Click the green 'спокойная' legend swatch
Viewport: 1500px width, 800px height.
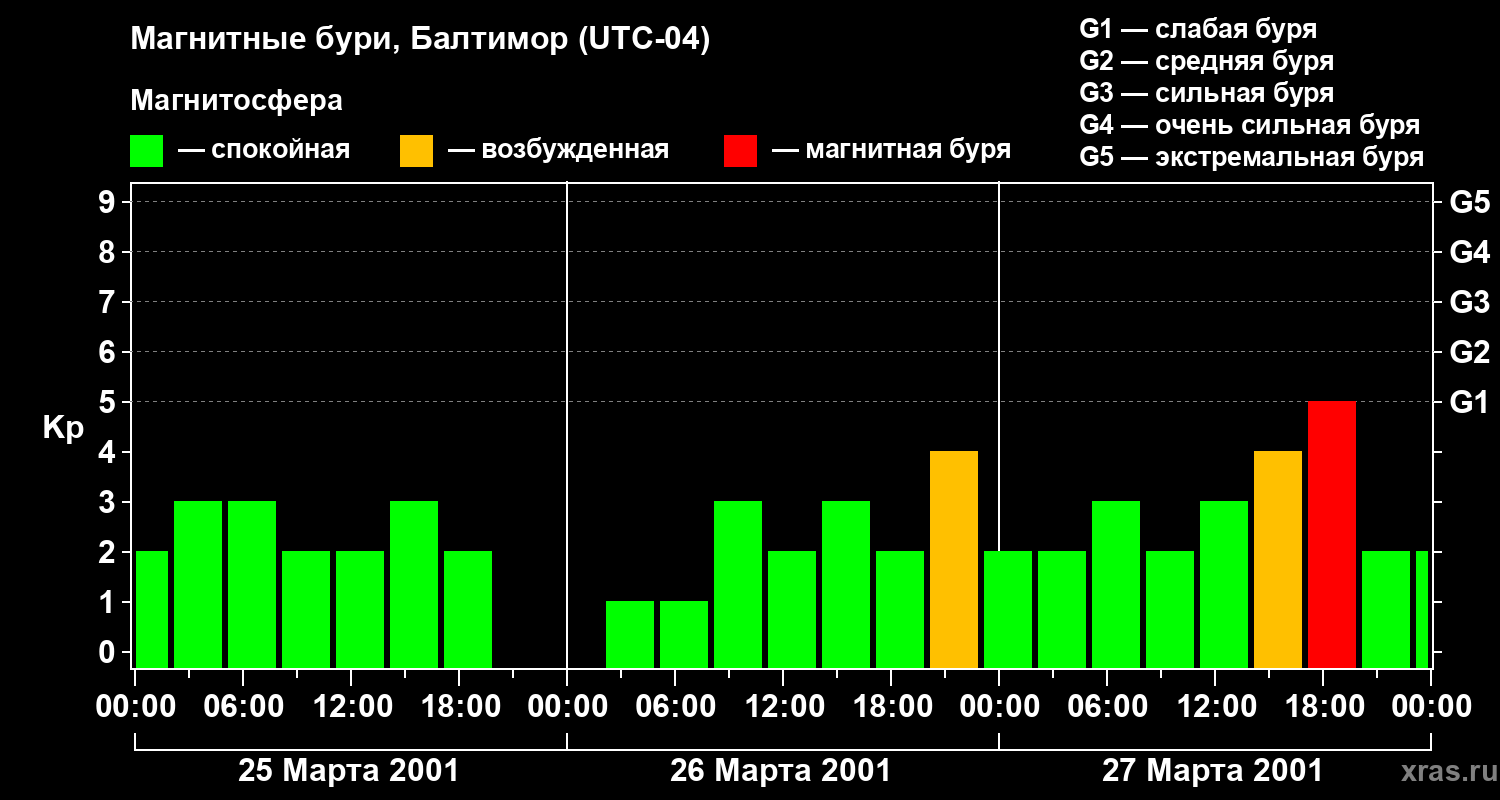coord(147,150)
